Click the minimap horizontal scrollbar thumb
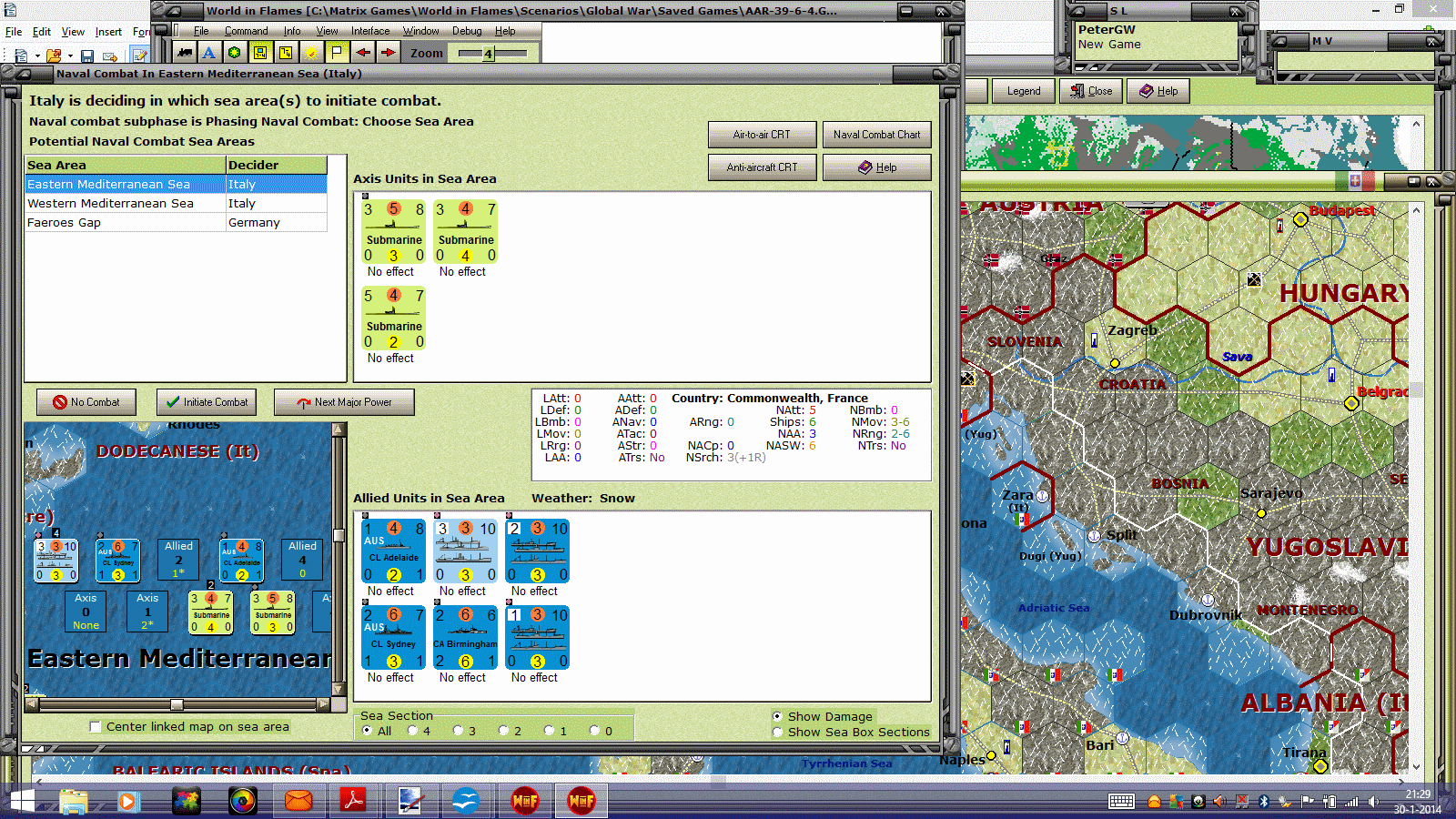 [x=177, y=704]
